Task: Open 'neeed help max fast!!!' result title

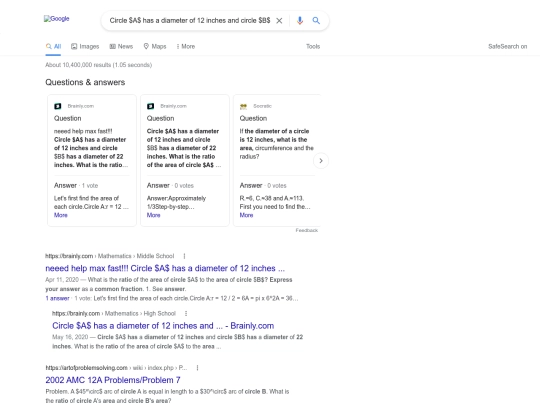Action: click(x=165, y=268)
